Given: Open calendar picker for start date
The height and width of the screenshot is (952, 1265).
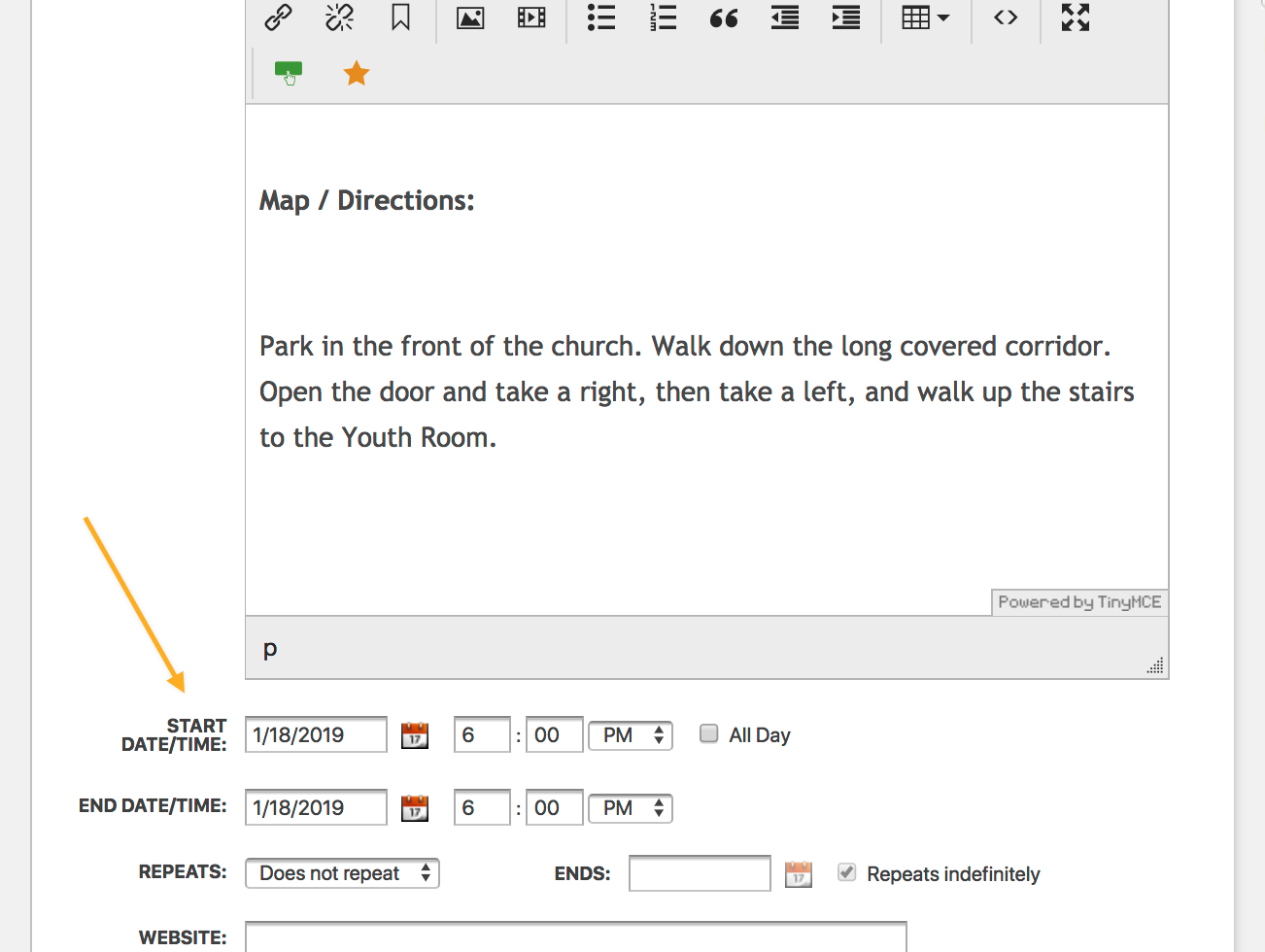Looking at the screenshot, I should 415,735.
